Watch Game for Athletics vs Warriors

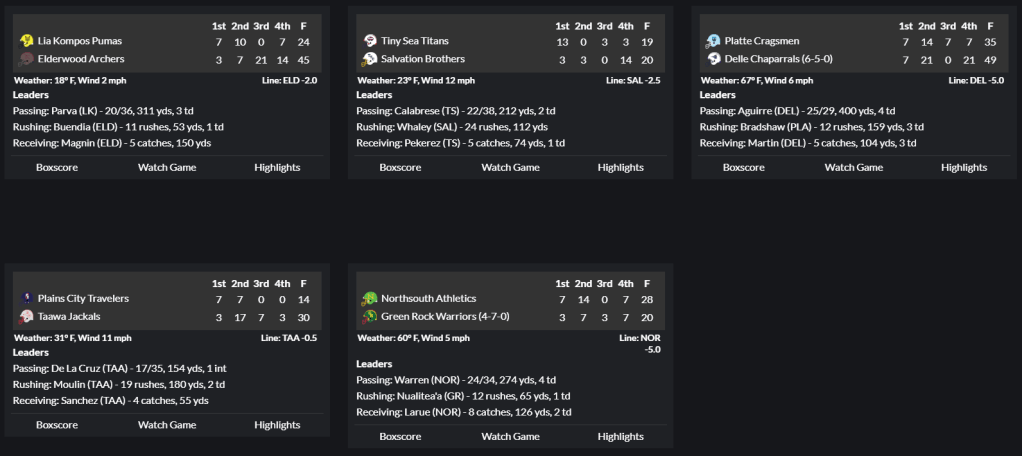[x=510, y=436]
